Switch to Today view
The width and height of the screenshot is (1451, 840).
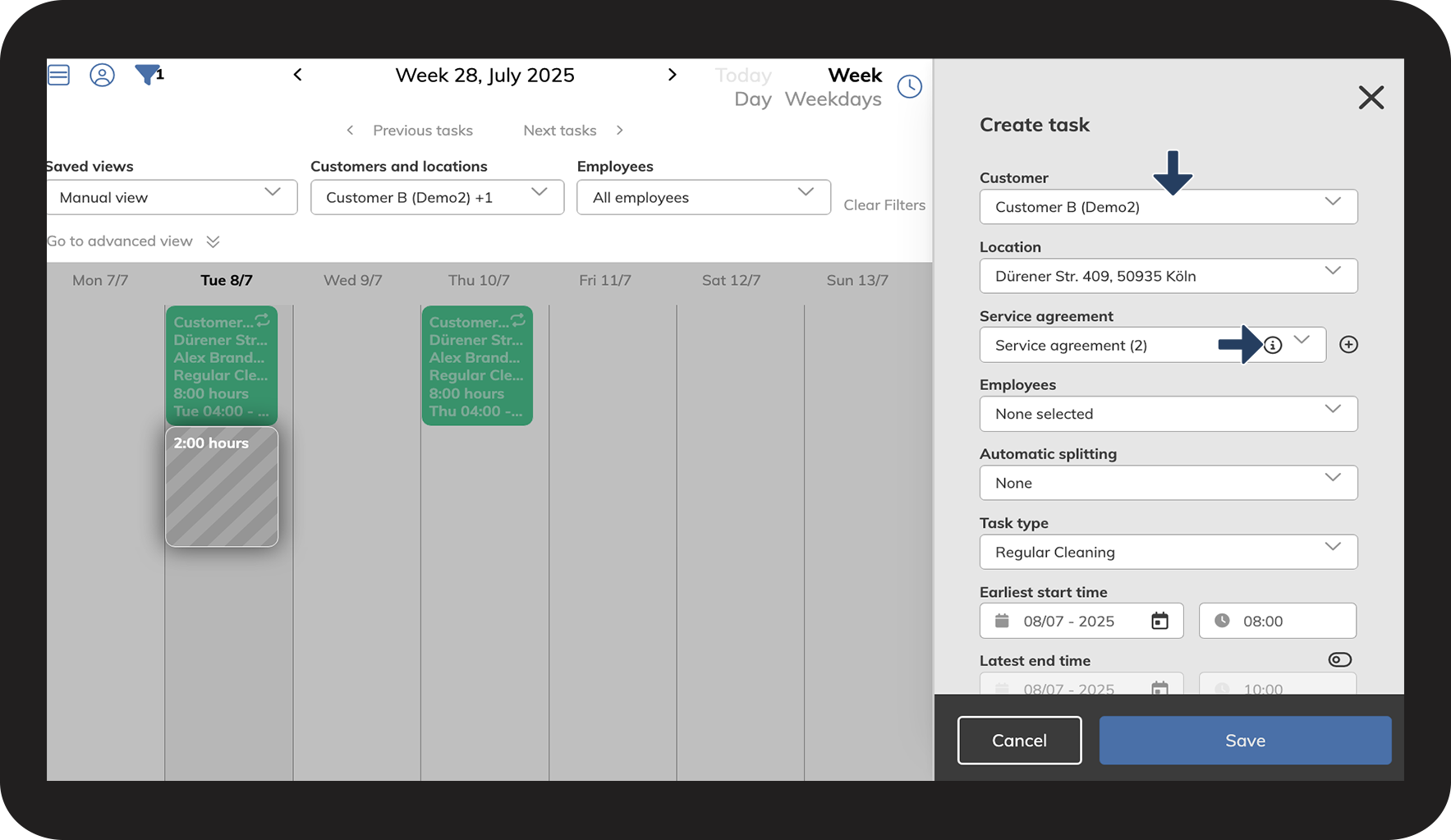(743, 76)
